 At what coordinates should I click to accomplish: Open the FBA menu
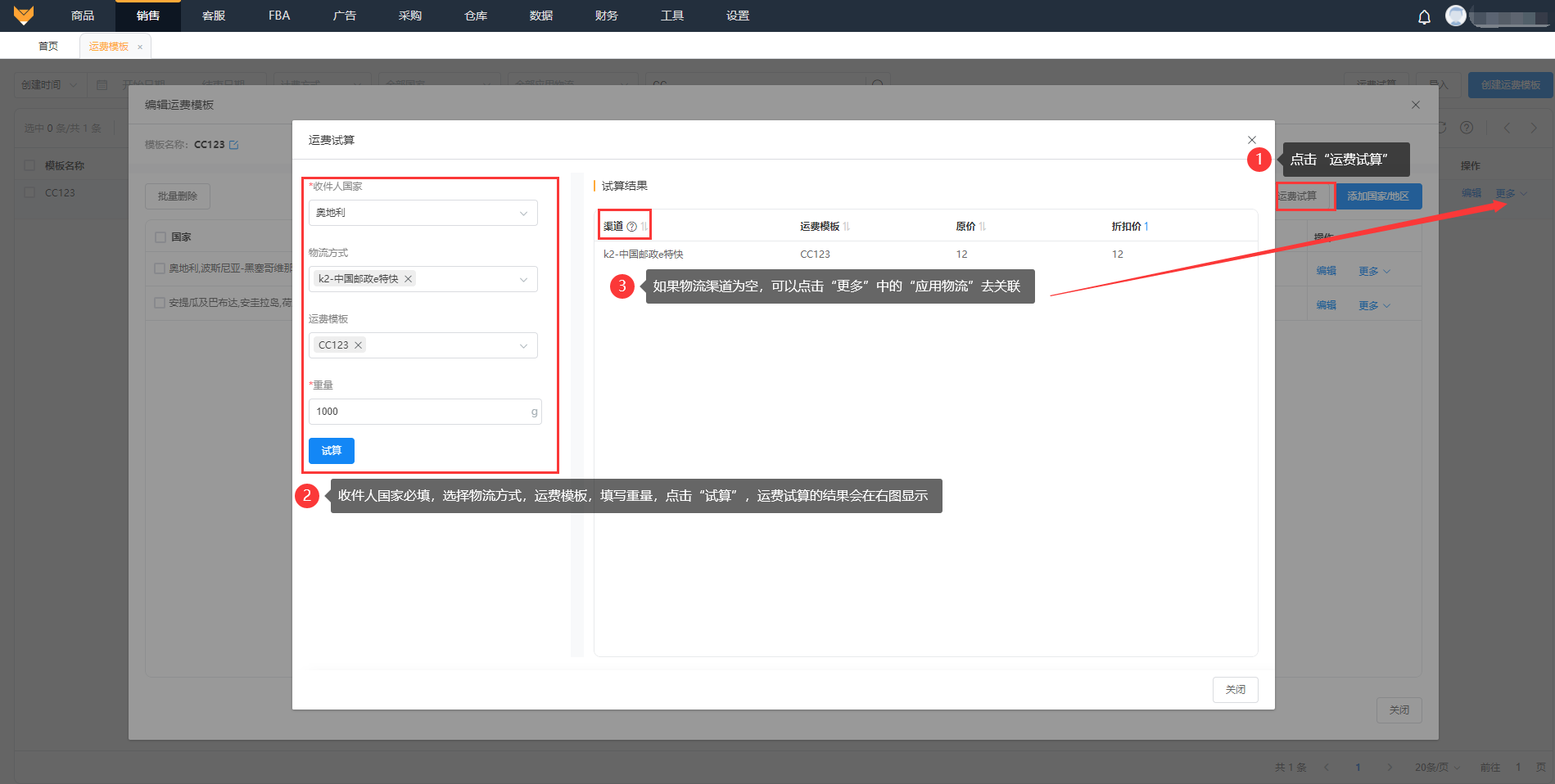click(279, 16)
